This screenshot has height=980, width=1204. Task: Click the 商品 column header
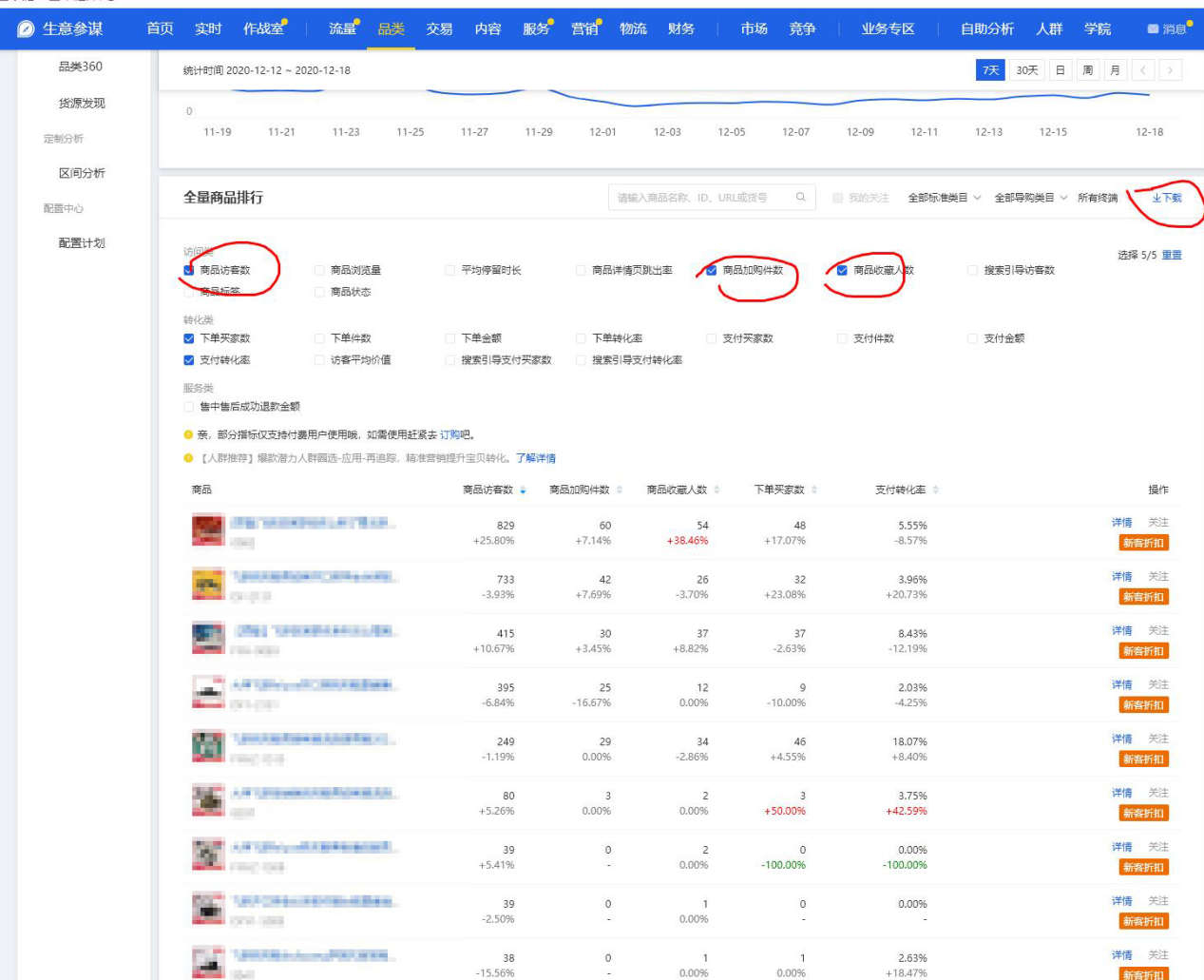click(x=201, y=490)
